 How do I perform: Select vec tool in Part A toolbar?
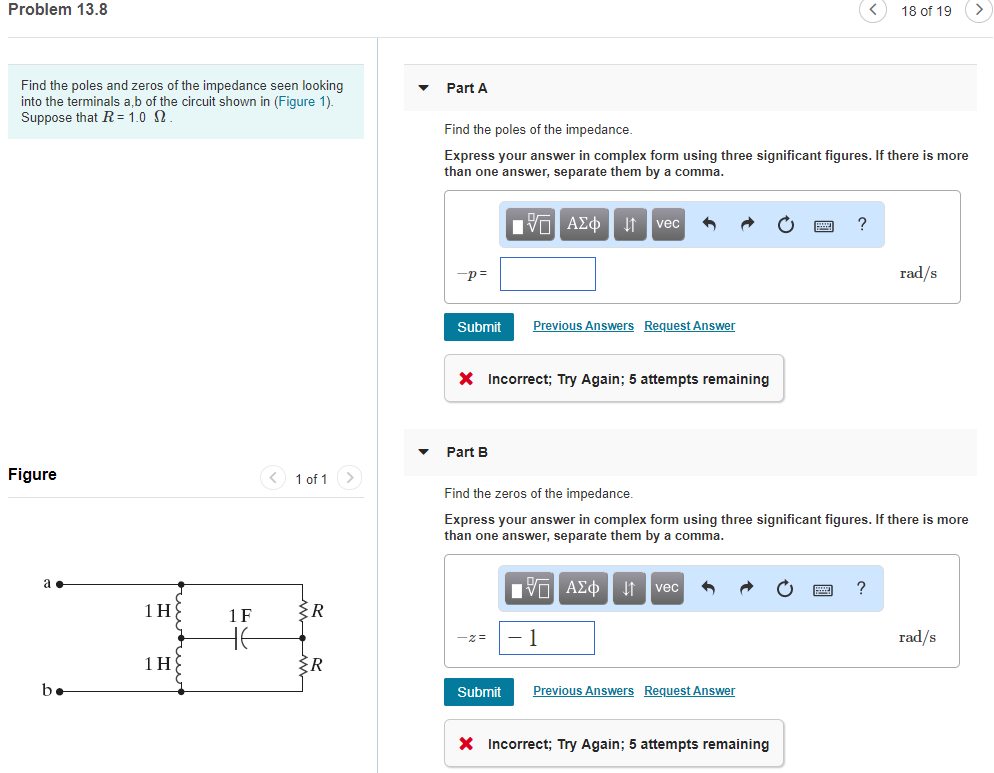[668, 224]
